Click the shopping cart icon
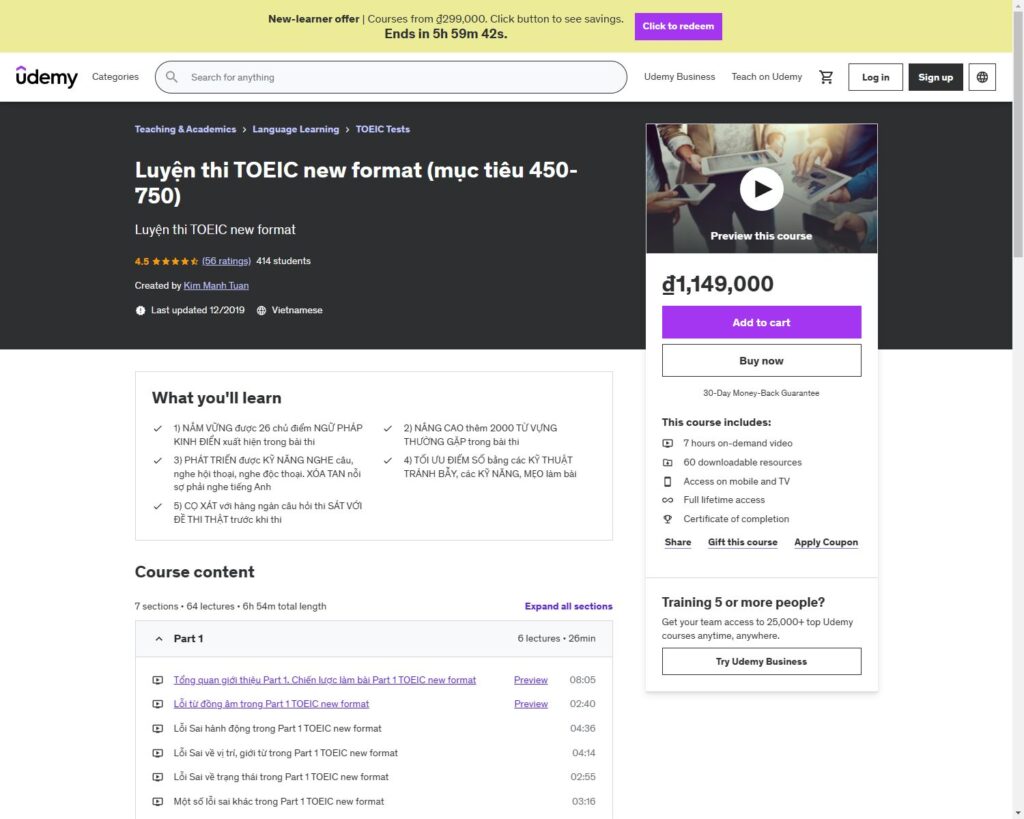 point(826,77)
